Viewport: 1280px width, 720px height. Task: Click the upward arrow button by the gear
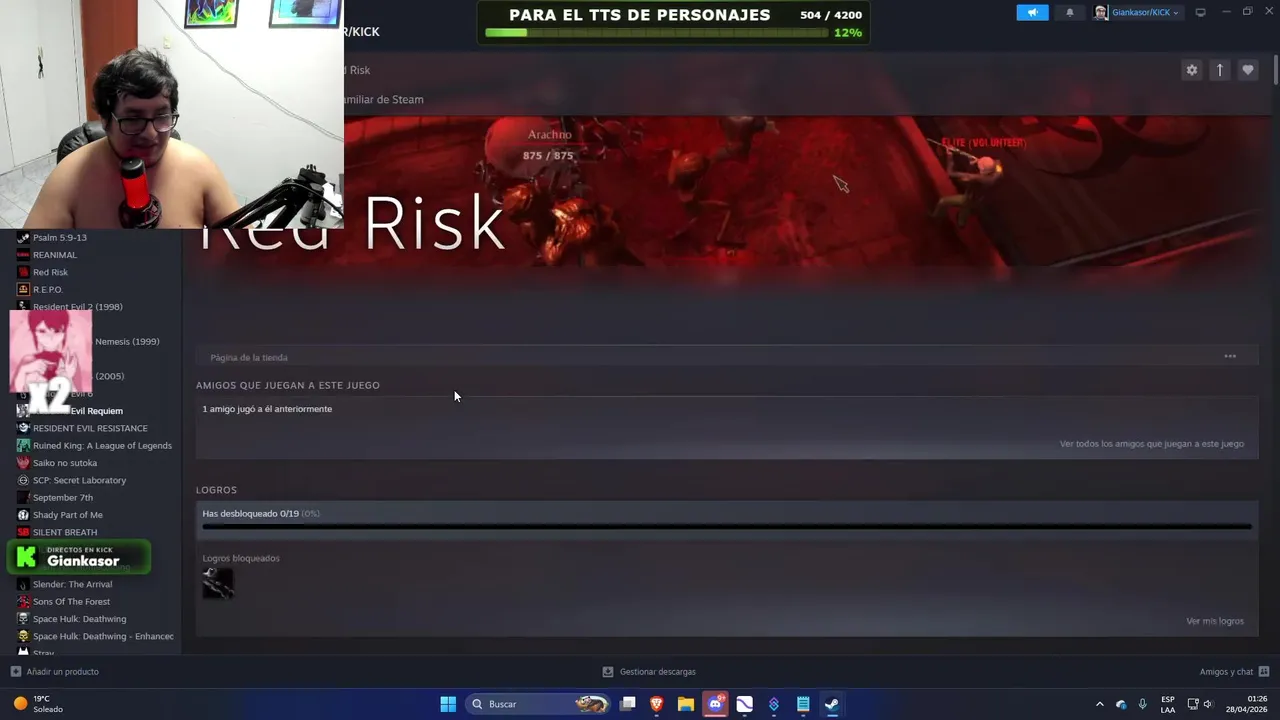coord(1219,70)
